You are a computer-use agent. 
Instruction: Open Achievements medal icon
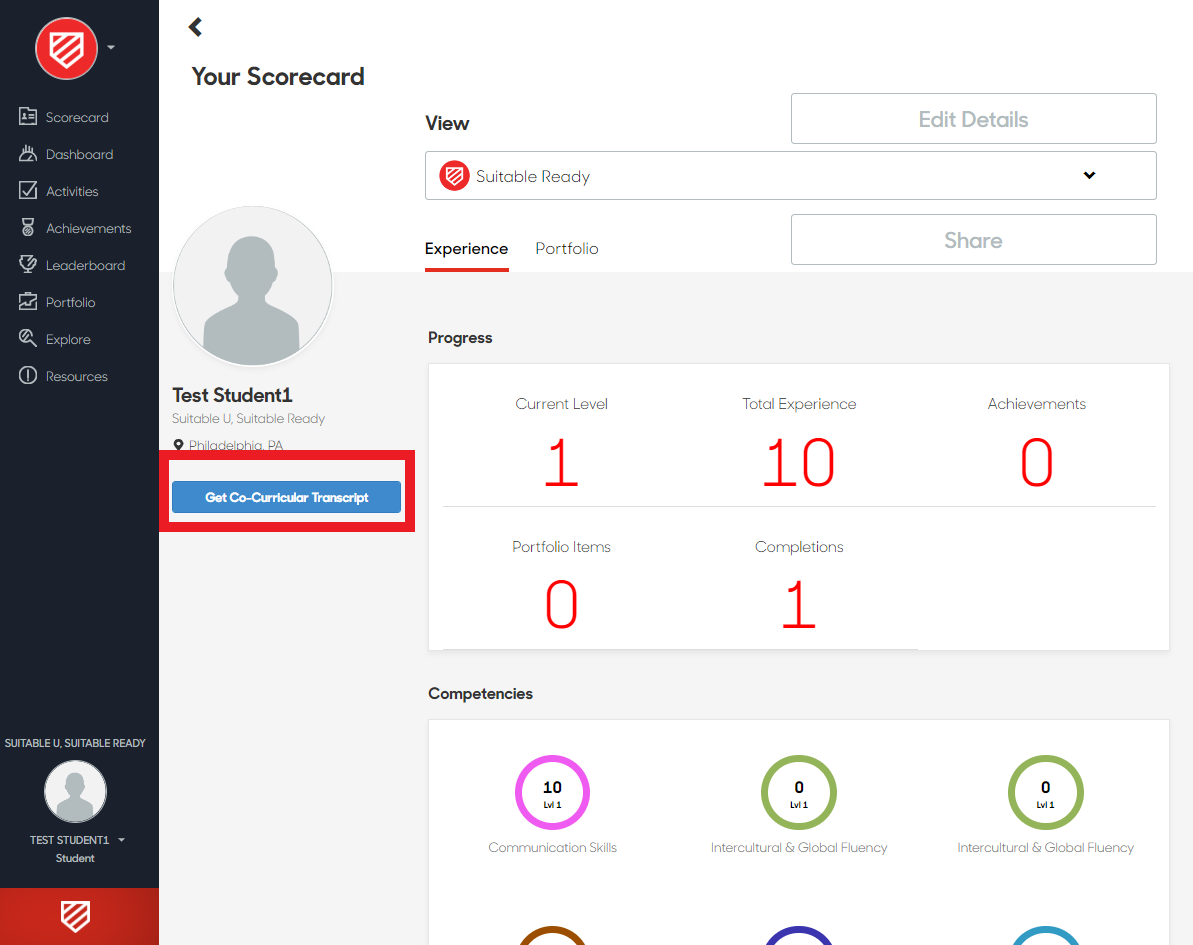pyautogui.click(x=28, y=228)
